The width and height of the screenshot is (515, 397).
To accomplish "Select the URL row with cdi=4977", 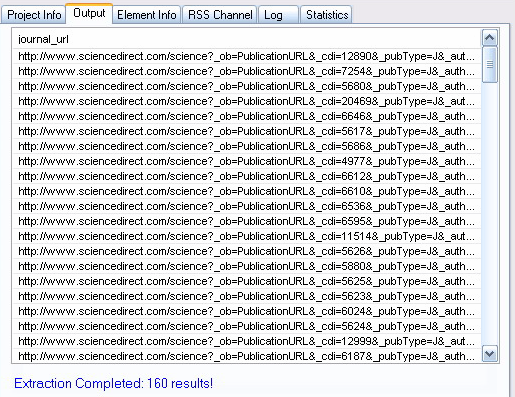I will (246, 161).
